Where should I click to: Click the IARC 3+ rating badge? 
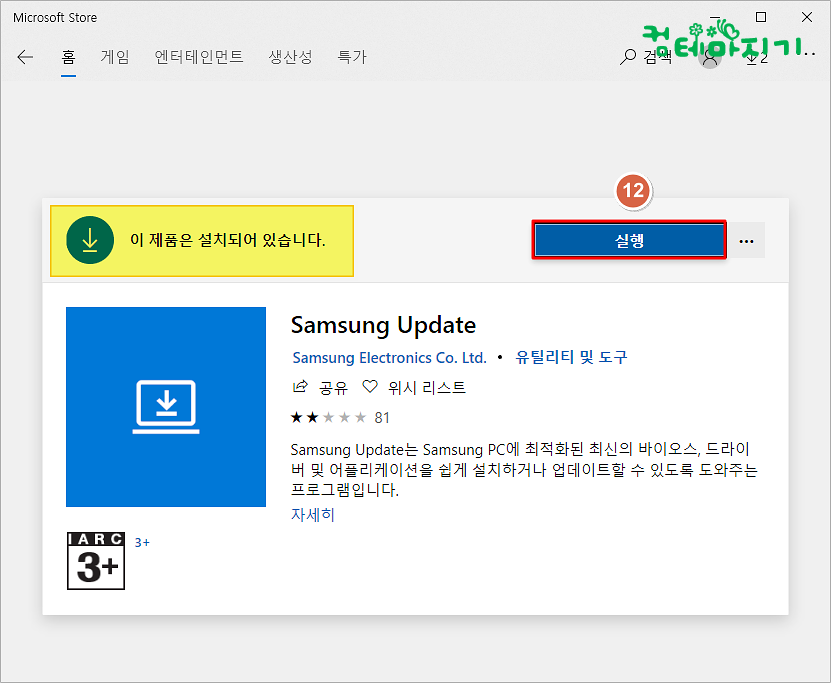pos(96,561)
